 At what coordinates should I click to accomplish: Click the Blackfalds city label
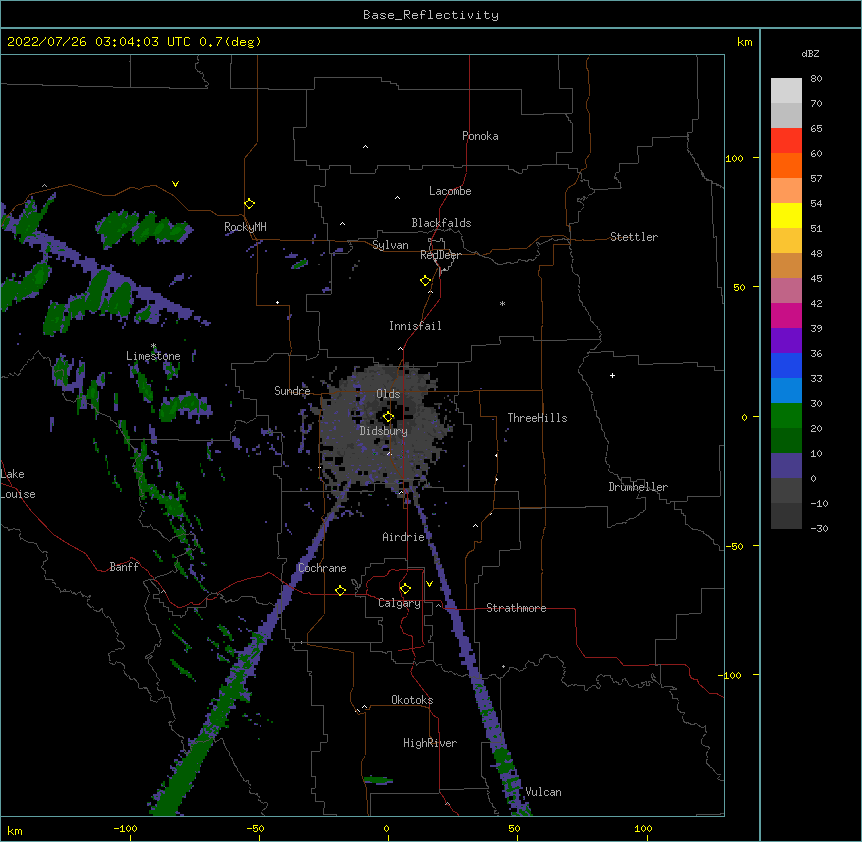(x=441, y=223)
